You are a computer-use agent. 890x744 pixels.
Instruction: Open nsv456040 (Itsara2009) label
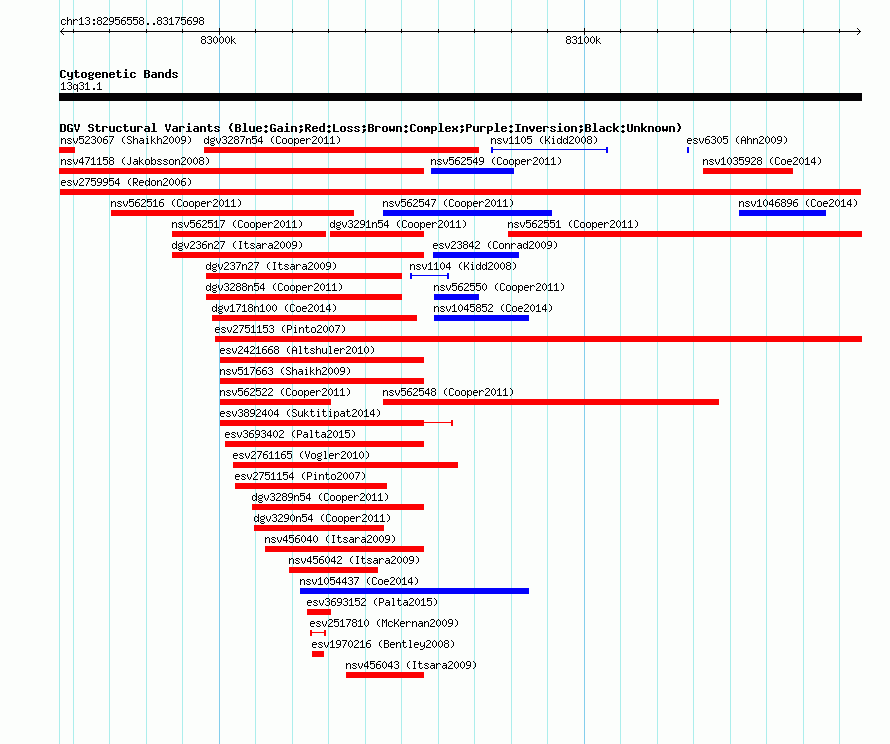pos(330,539)
